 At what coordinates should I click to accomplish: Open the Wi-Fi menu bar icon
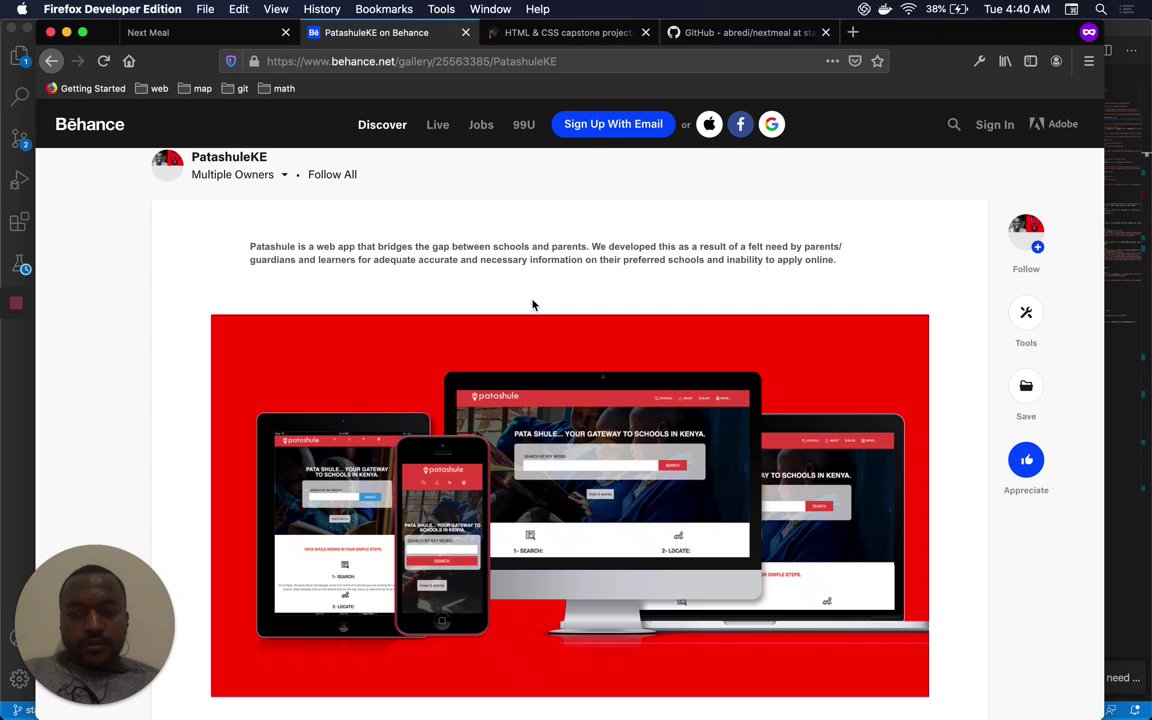click(x=909, y=9)
